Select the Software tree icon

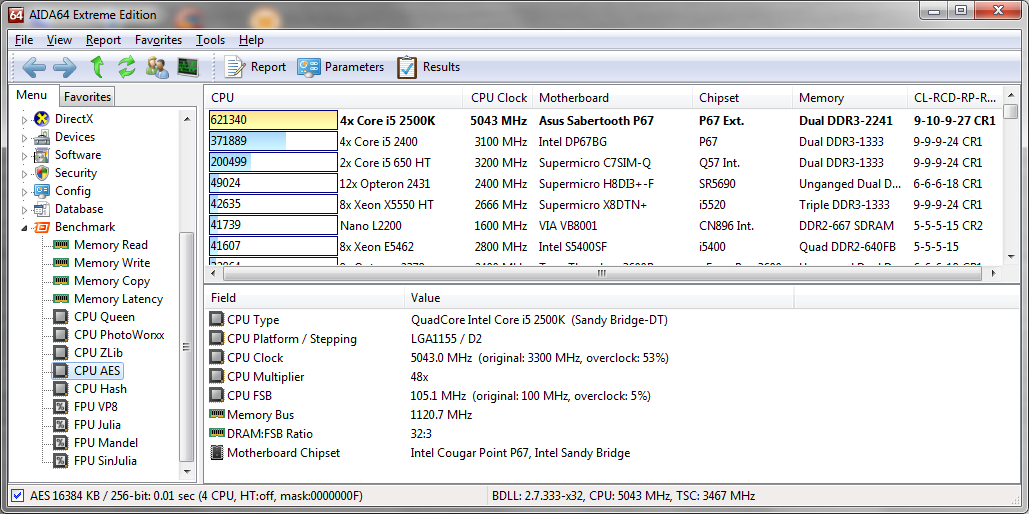point(41,156)
